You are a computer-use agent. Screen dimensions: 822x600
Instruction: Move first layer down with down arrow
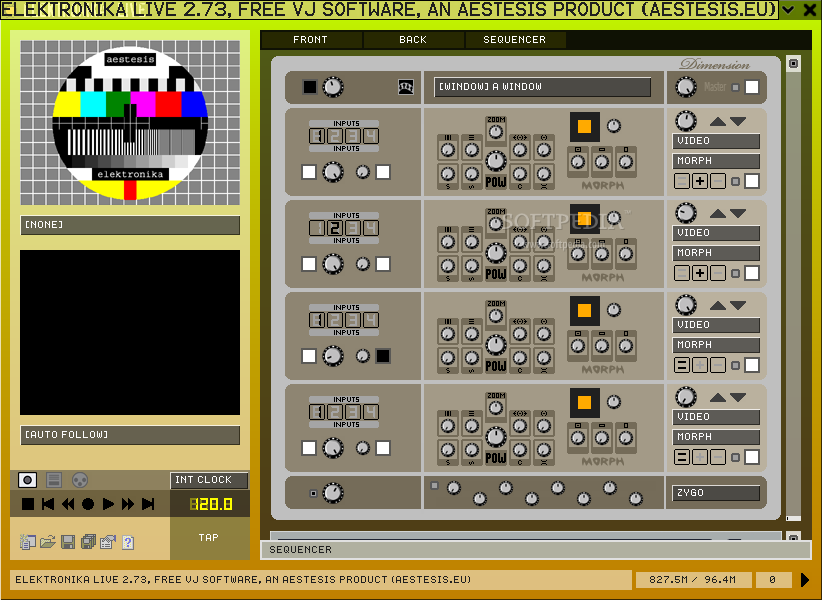click(738, 122)
